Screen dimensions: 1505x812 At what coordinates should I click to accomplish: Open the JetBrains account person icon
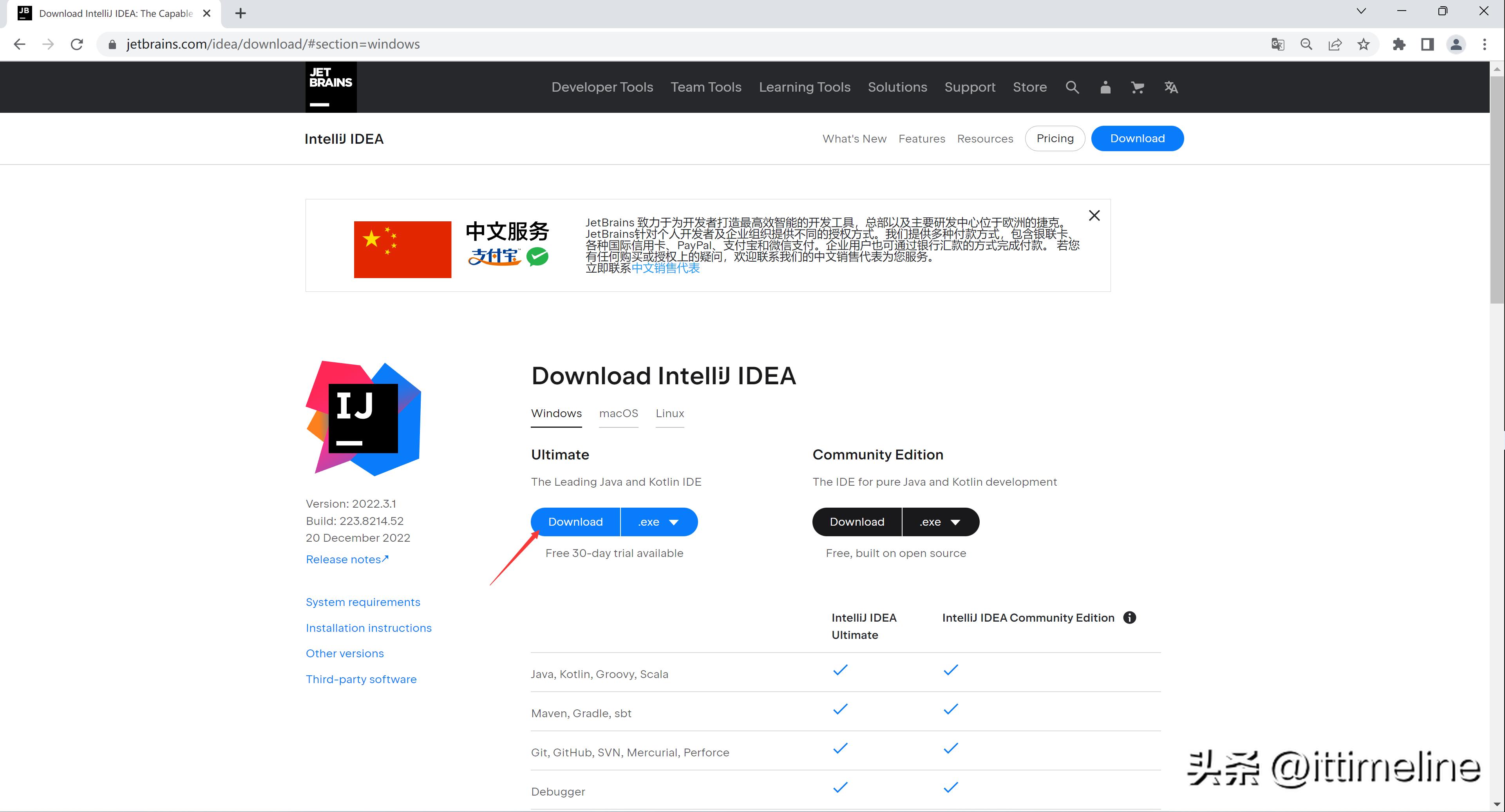pyautogui.click(x=1105, y=88)
